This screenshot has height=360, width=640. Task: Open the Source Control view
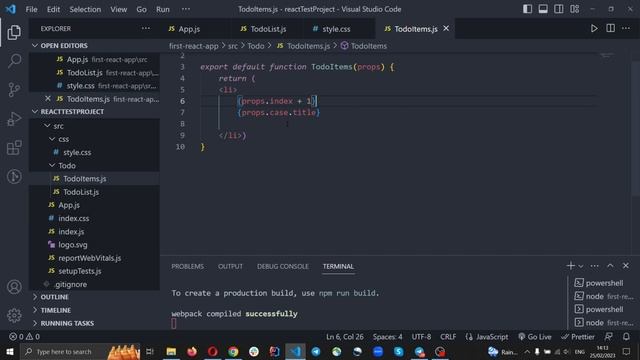(14, 90)
